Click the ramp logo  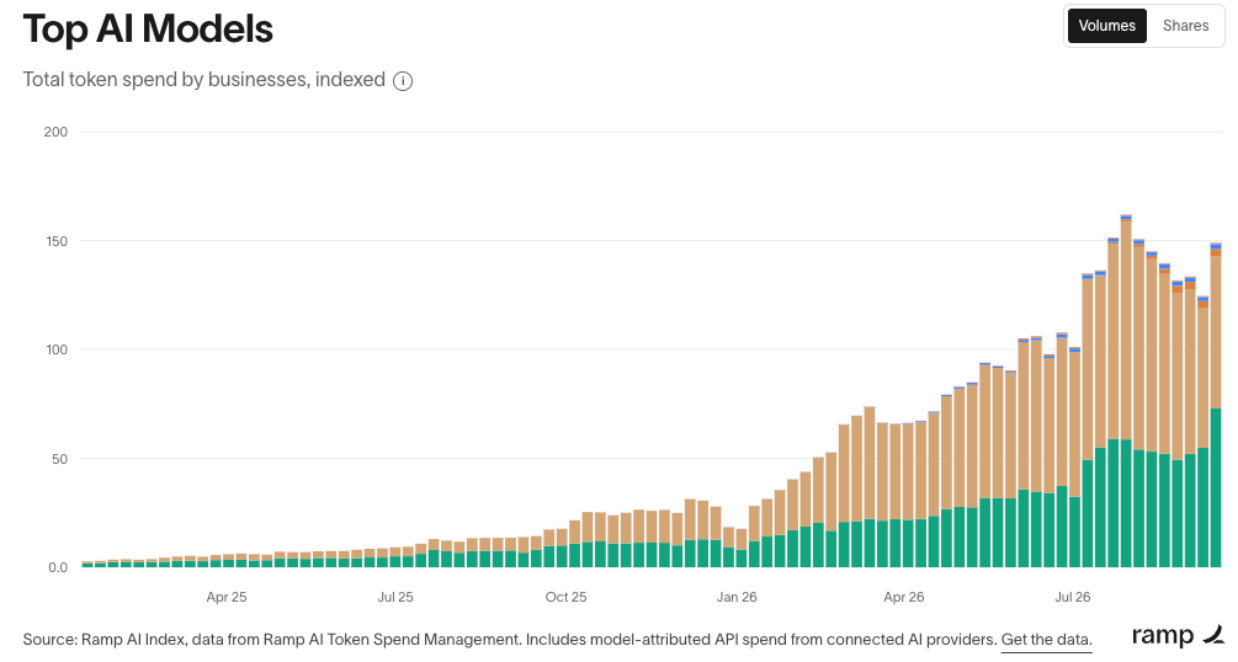pyautogui.click(x=1178, y=636)
